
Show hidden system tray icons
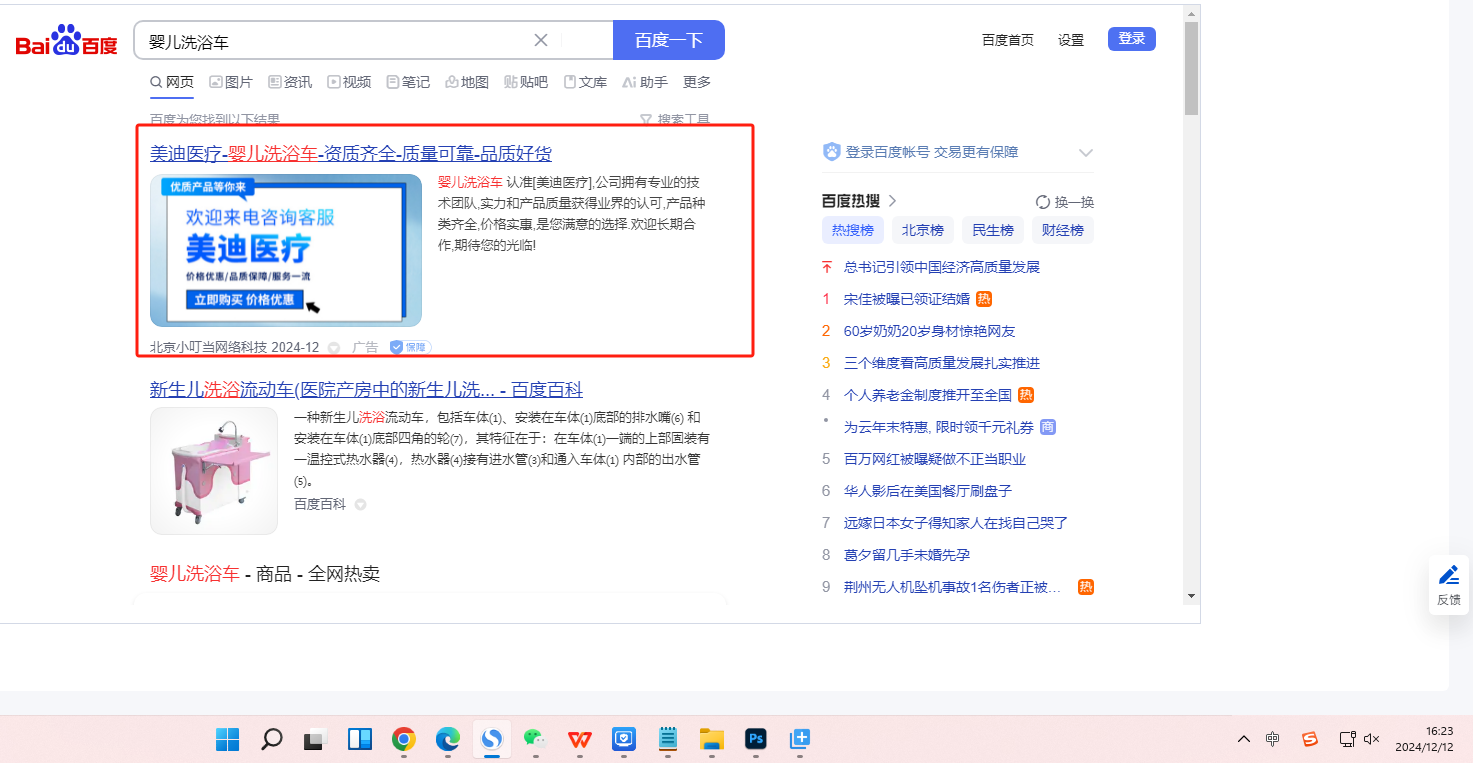1244,740
